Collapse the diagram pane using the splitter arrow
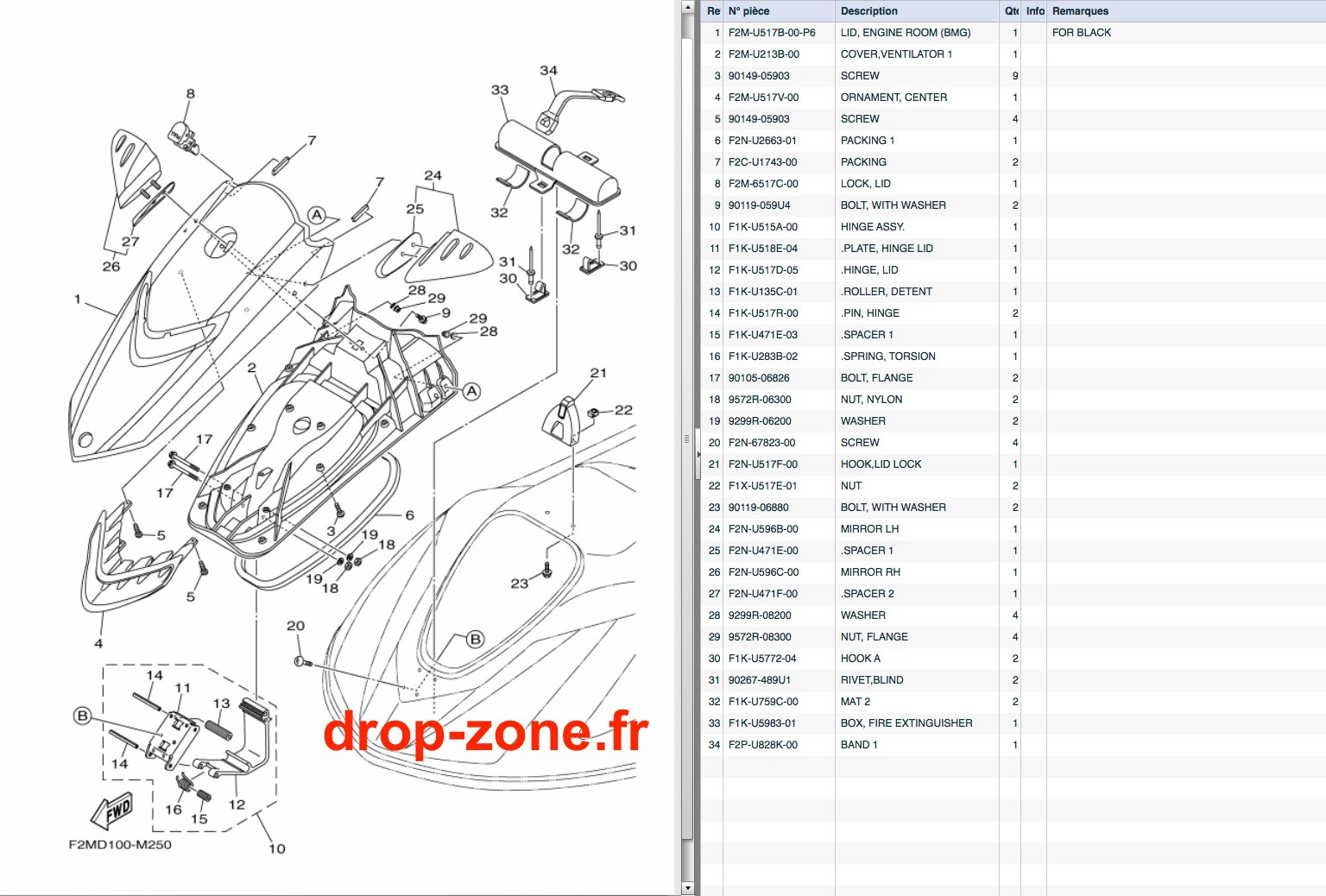1326x896 pixels. click(x=698, y=453)
